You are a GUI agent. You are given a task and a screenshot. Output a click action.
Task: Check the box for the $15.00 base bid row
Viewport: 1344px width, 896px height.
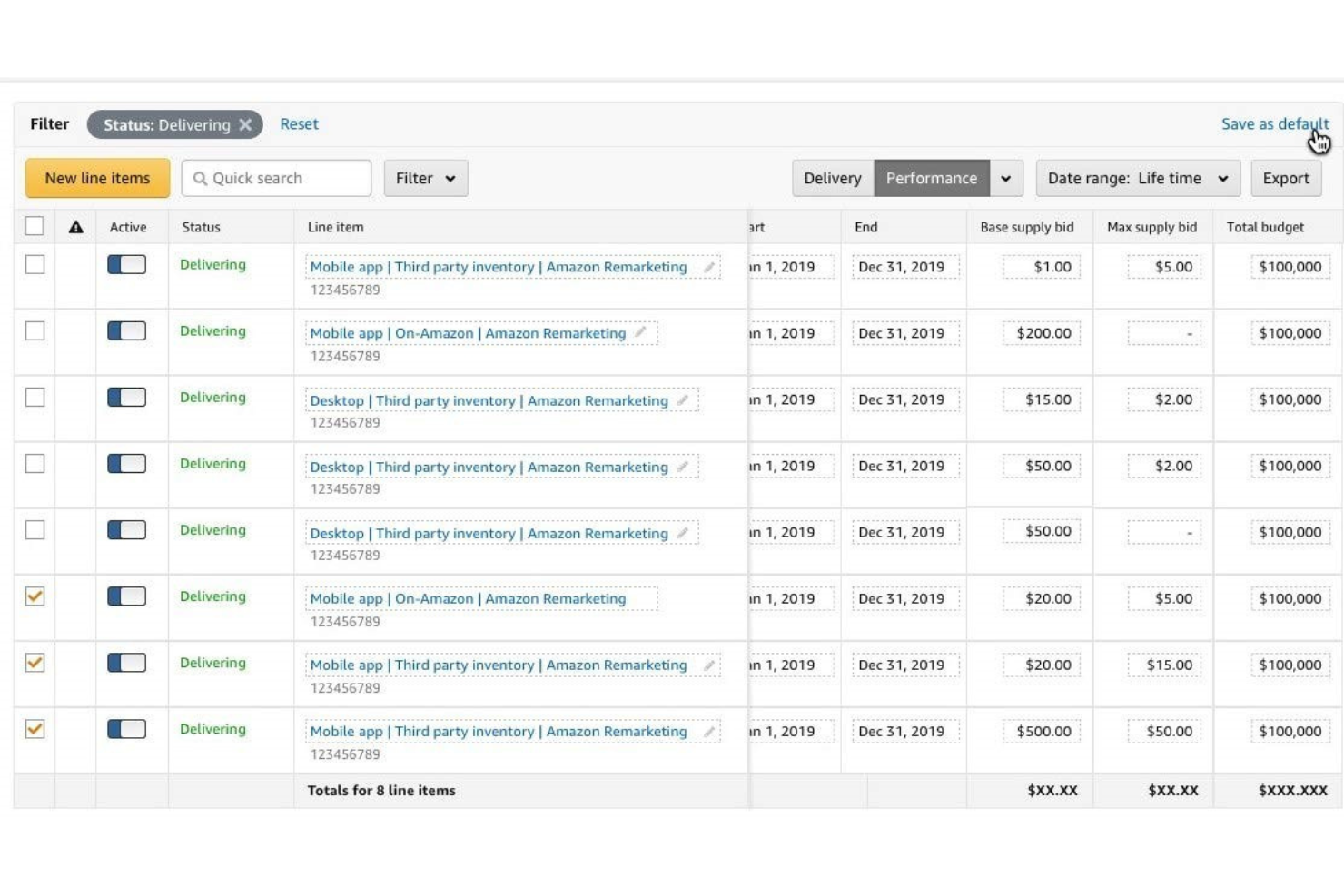(x=35, y=397)
